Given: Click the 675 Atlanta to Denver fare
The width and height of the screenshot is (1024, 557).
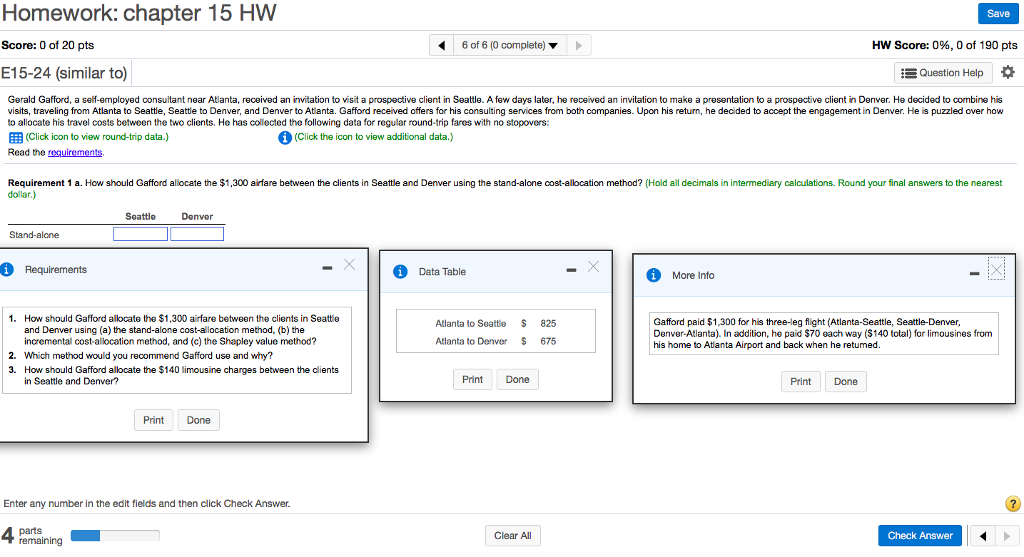Looking at the screenshot, I should click(548, 341).
